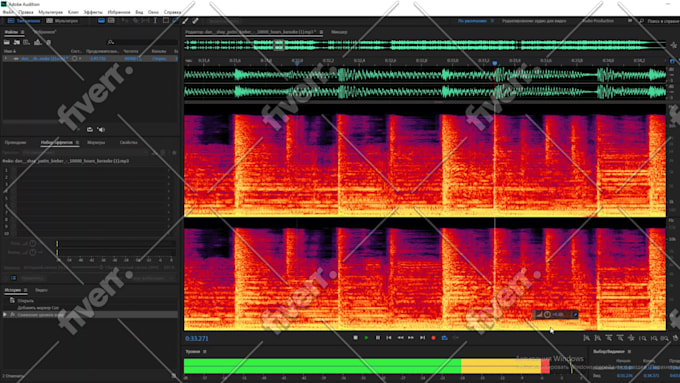Switch to Waveform editor view

pos(24,20)
